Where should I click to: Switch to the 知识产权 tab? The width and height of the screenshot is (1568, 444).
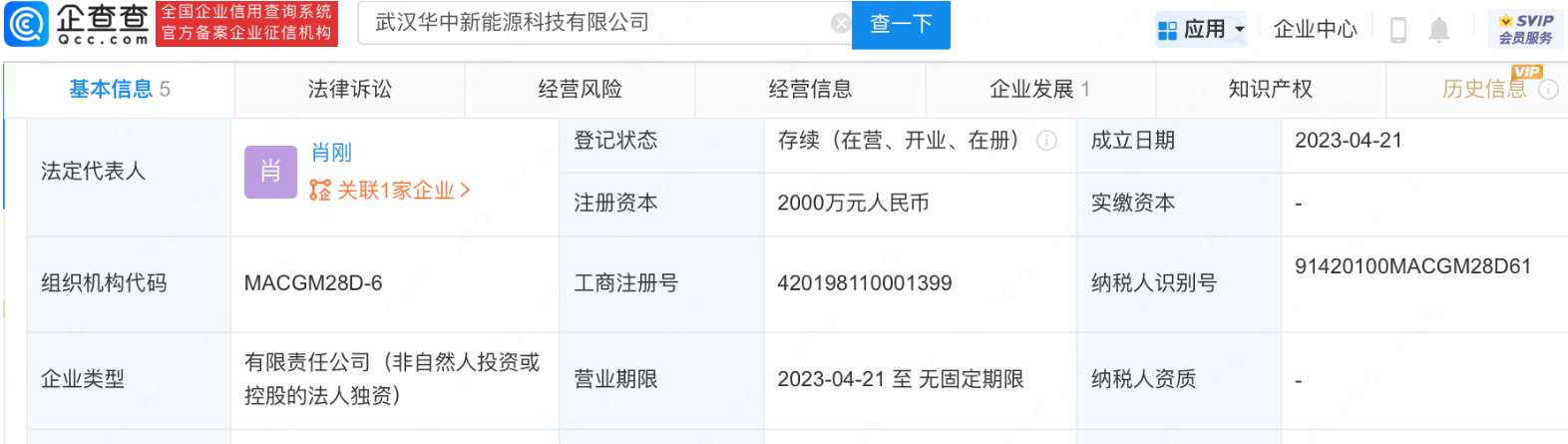(1271, 90)
